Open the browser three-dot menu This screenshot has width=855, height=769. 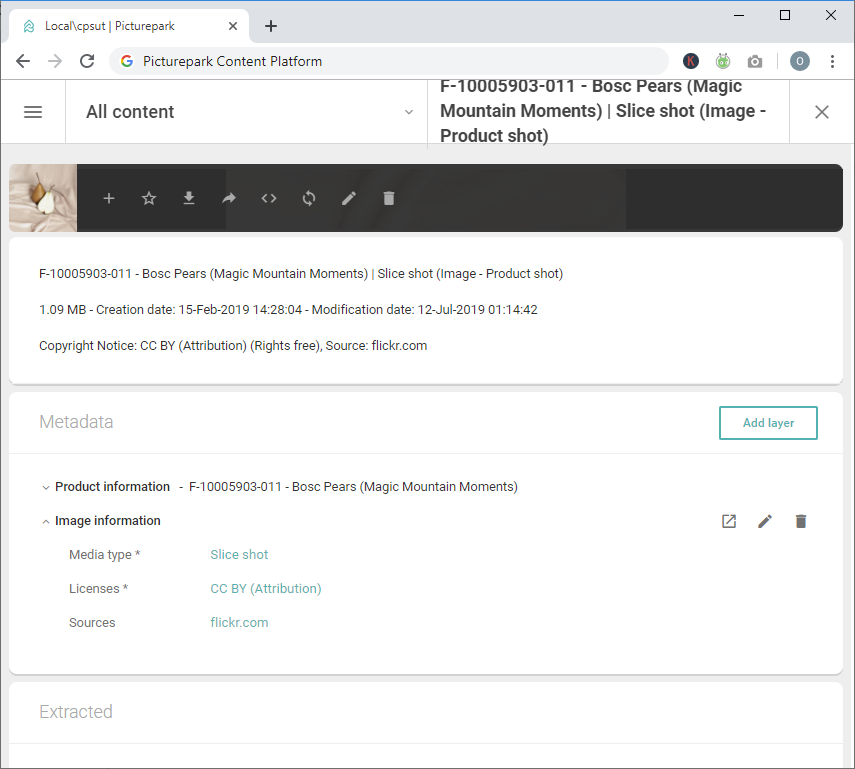tap(832, 61)
